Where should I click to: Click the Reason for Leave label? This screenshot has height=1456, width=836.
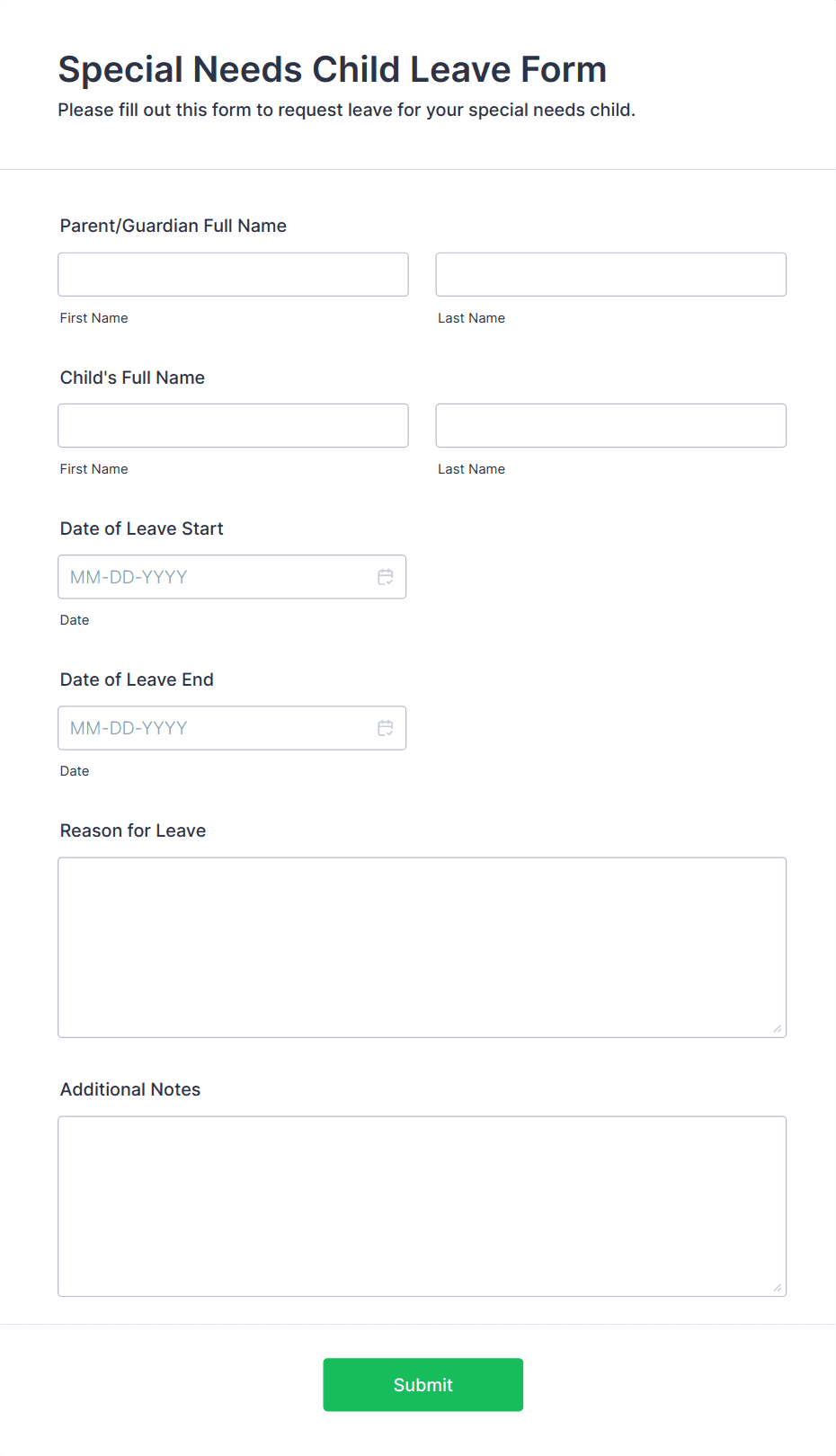tap(133, 830)
